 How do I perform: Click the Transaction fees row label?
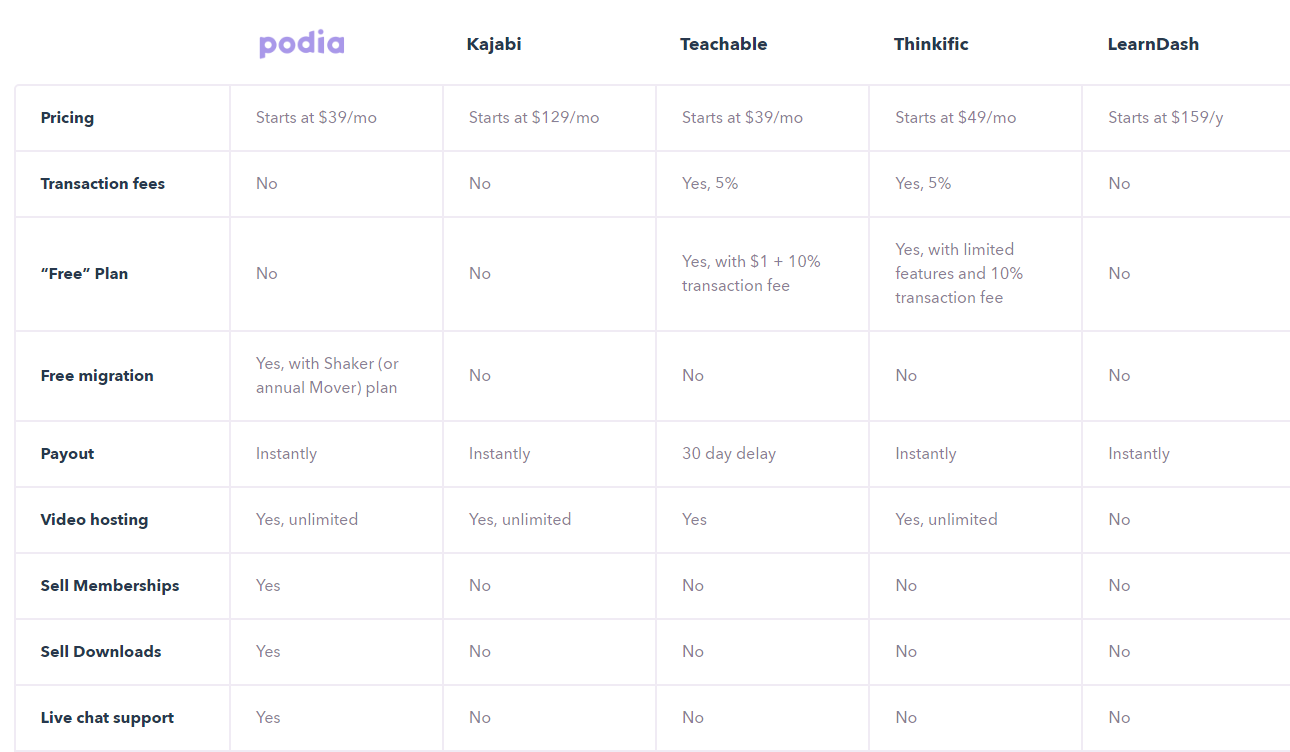click(103, 184)
